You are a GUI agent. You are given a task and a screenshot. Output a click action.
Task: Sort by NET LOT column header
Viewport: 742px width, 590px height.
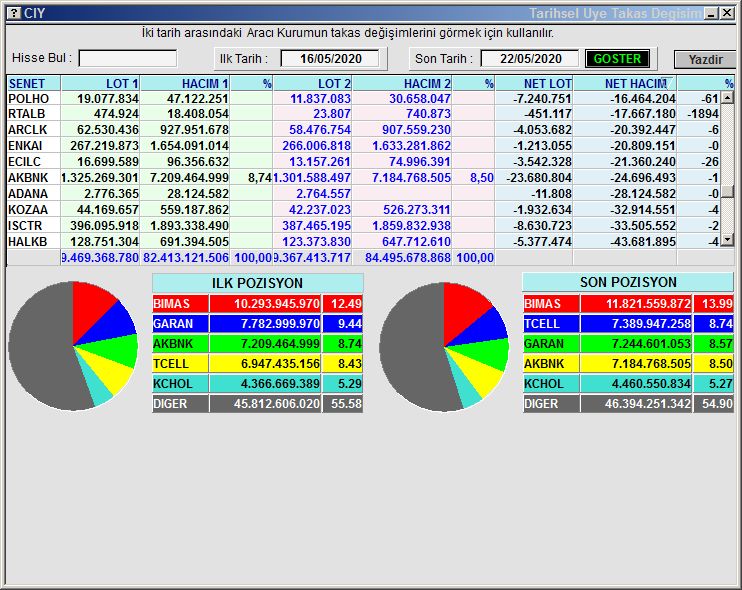point(534,83)
